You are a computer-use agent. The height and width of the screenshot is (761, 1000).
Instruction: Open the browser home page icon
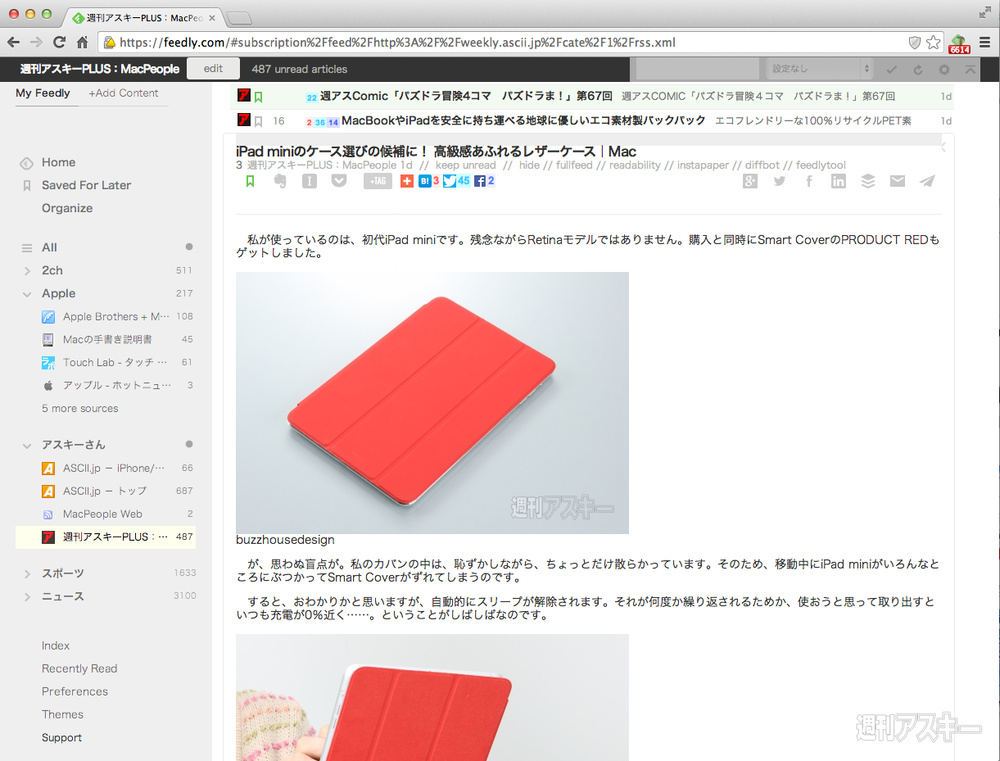click(x=82, y=42)
